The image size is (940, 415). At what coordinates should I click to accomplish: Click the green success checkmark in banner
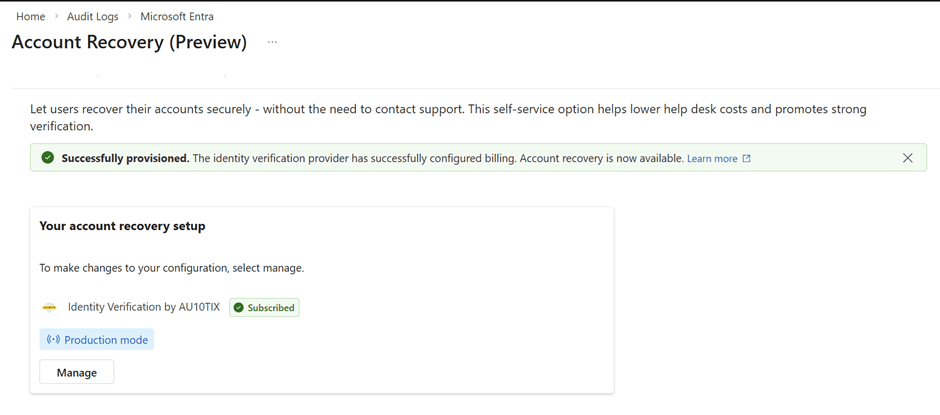click(47, 158)
